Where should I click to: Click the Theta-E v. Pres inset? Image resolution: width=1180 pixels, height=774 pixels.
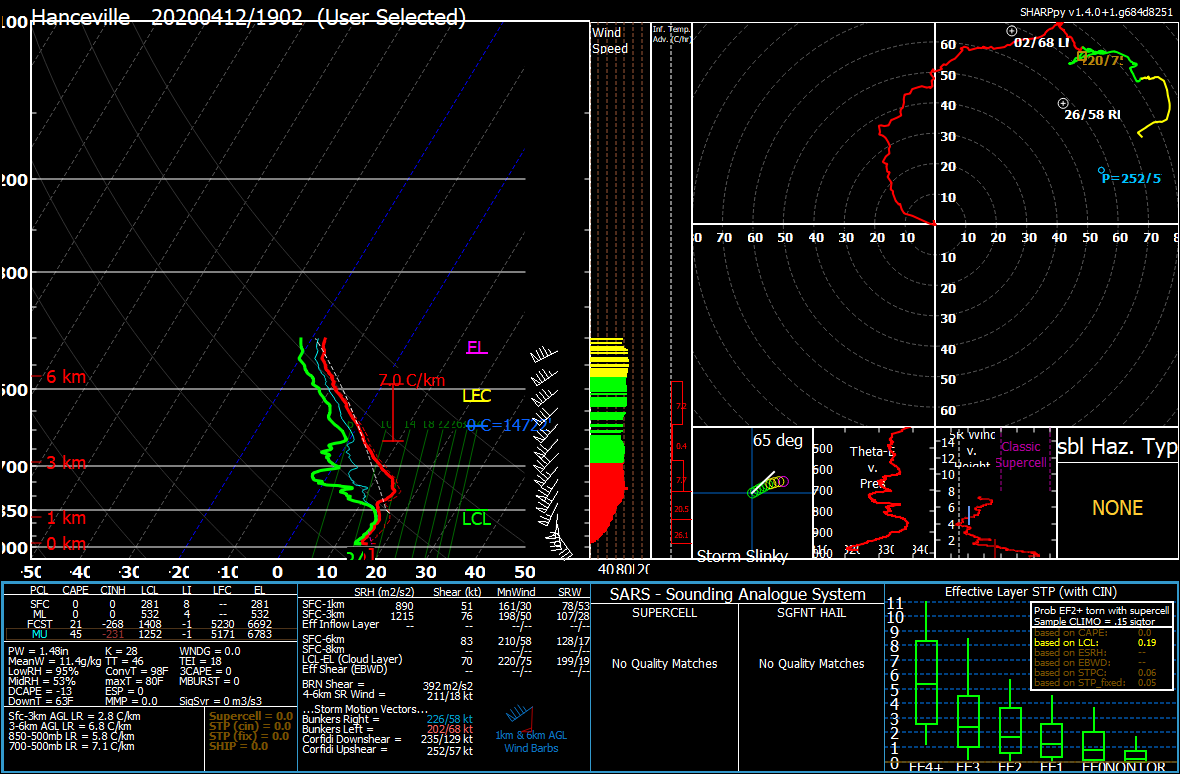coord(873,493)
